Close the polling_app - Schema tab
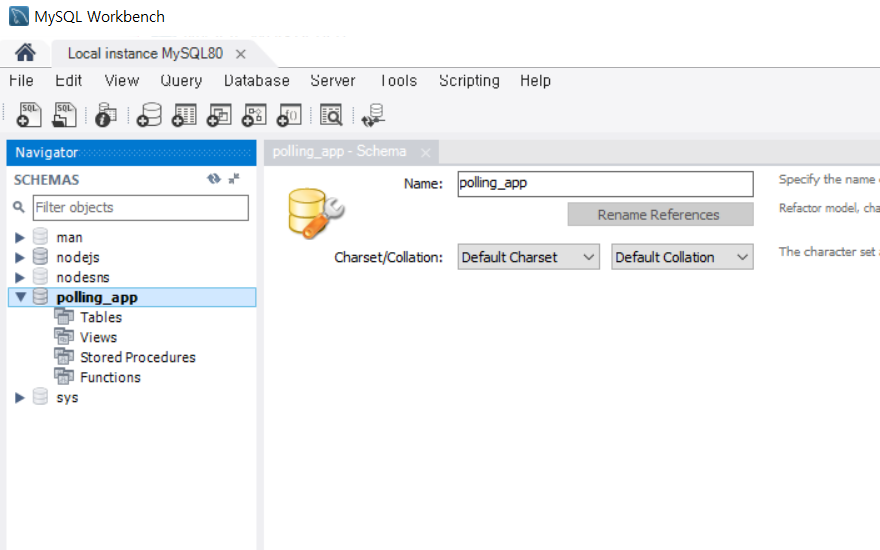 point(426,153)
